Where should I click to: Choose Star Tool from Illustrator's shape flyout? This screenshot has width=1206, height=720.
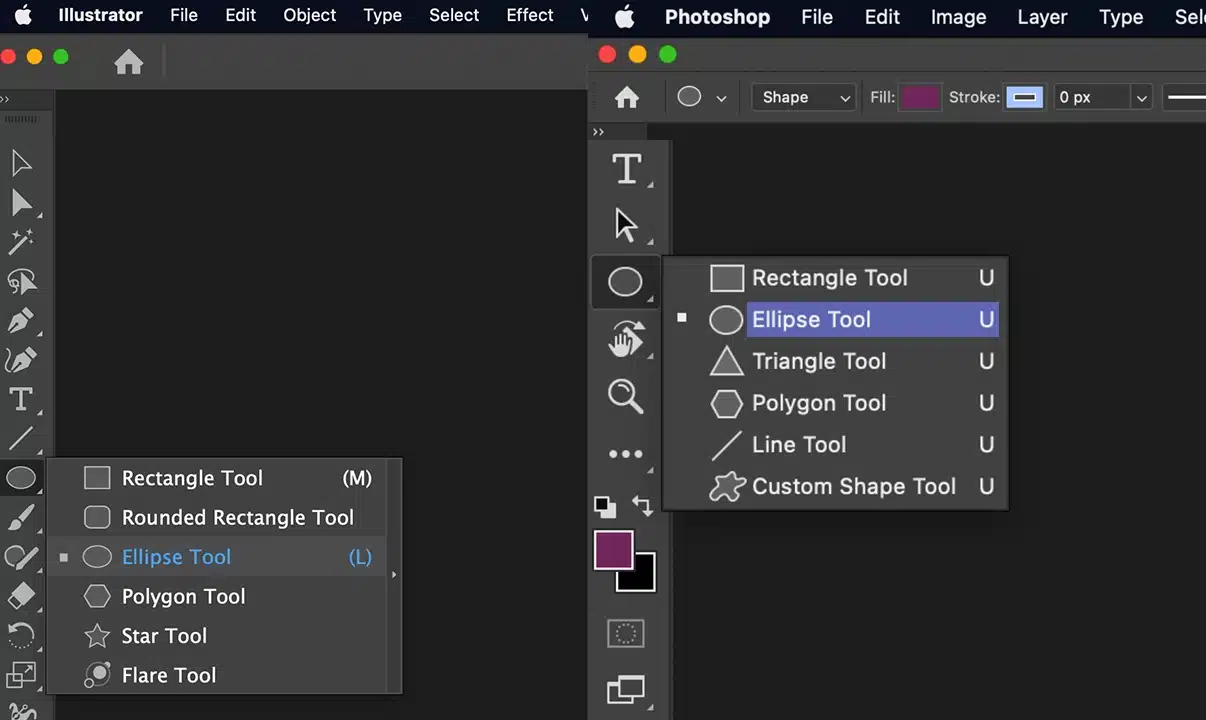click(x=164, y=636)
